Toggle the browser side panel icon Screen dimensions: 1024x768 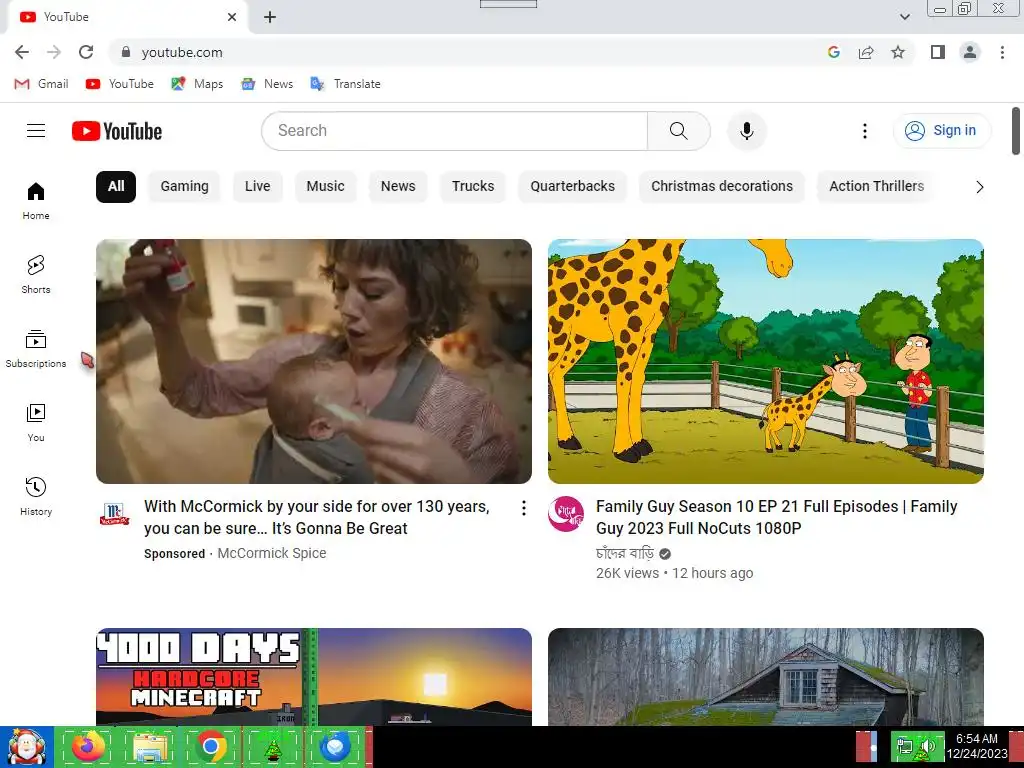[x=938, y=52]
